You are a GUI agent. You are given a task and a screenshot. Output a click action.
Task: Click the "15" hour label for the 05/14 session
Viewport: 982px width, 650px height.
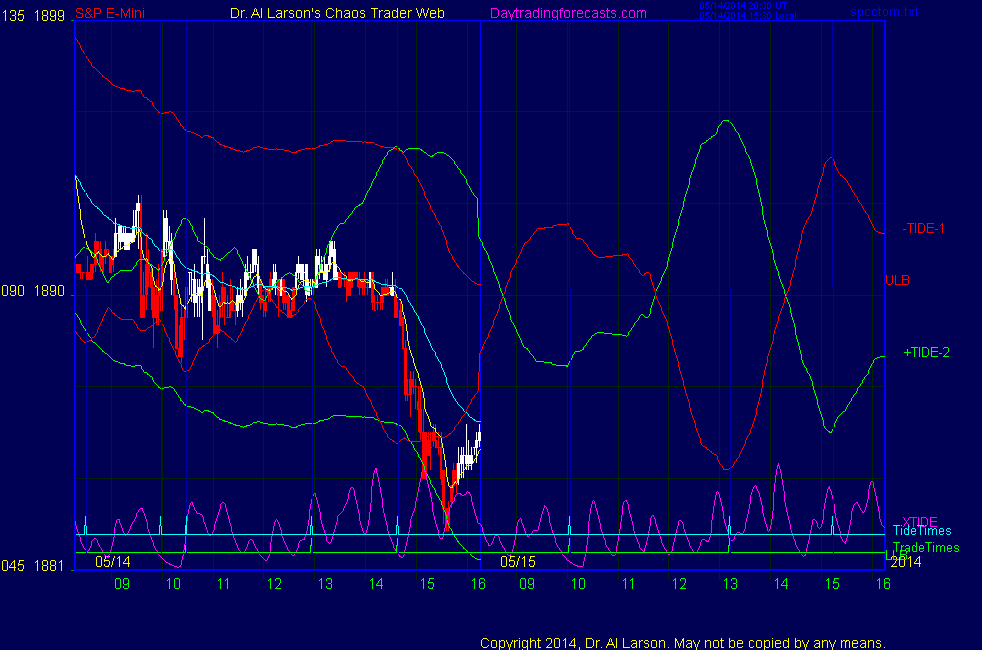tap(427, 584)
